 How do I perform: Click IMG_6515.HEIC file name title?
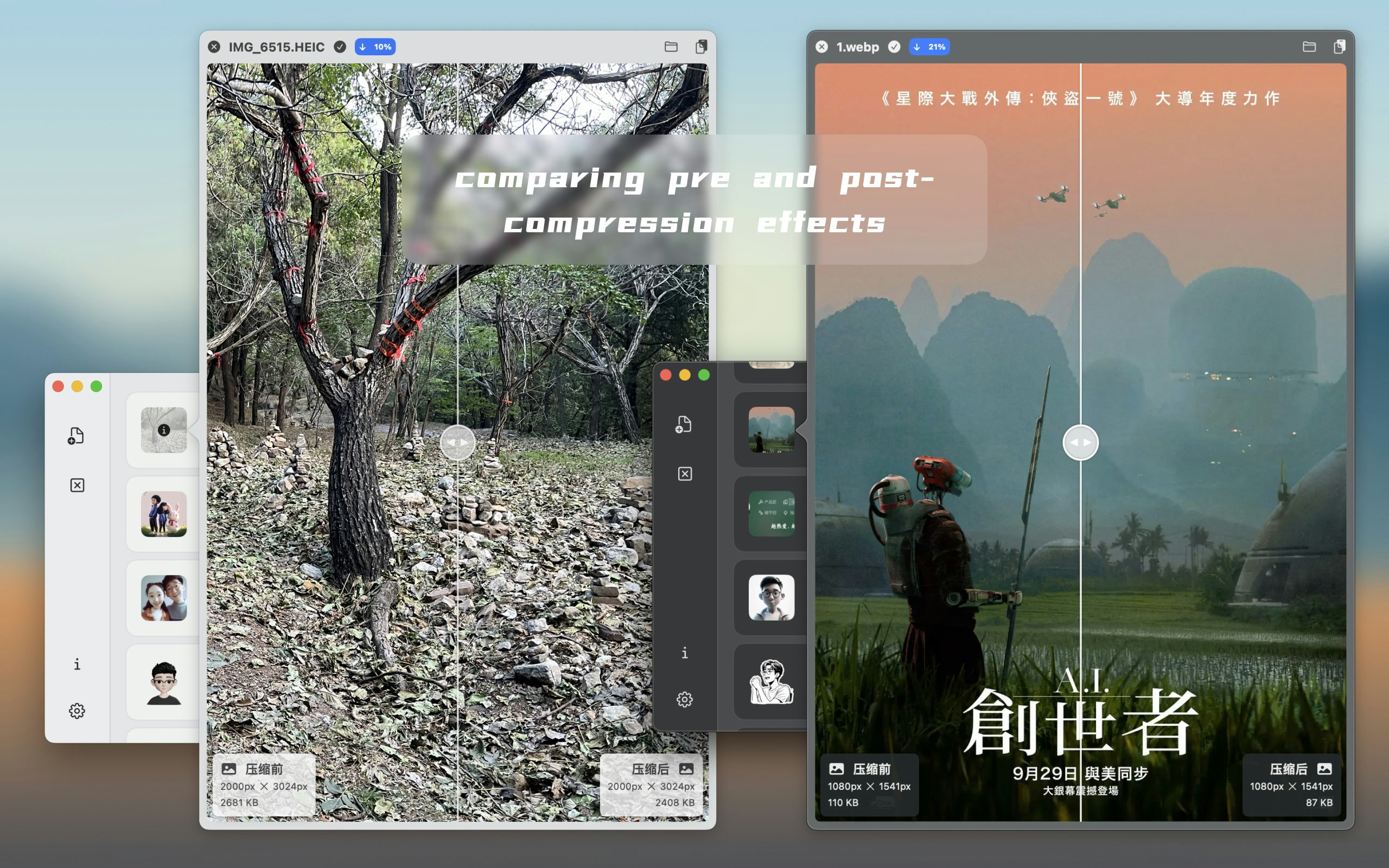277,47
